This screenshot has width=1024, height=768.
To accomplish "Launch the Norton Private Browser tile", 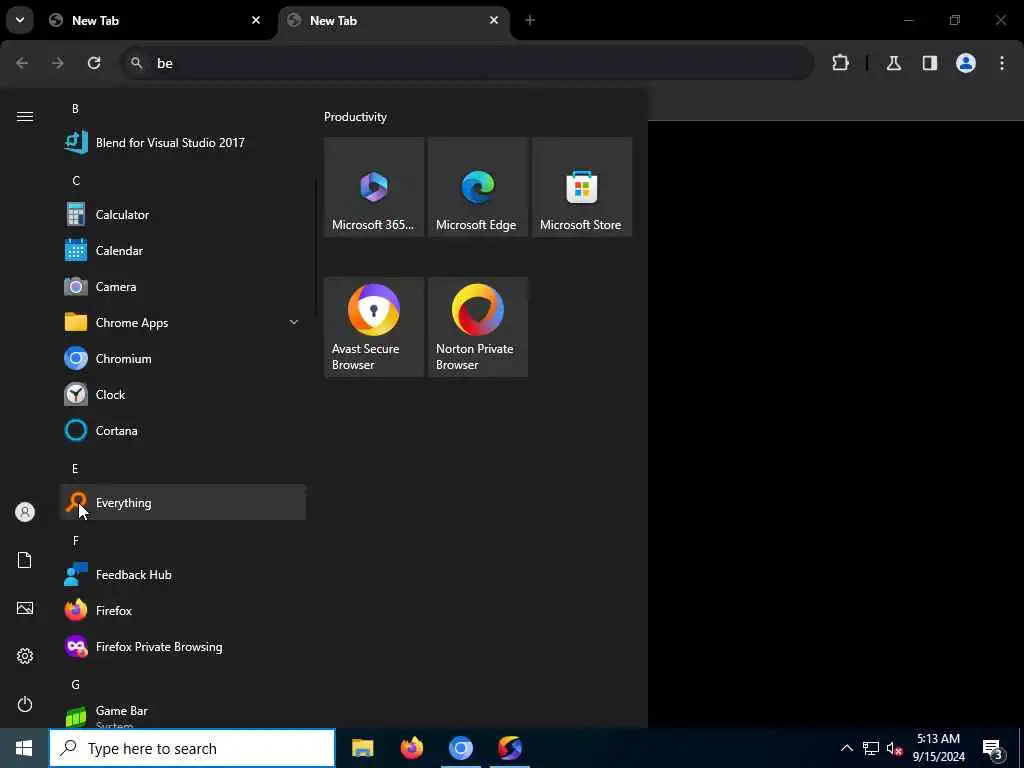I will 477,327.
